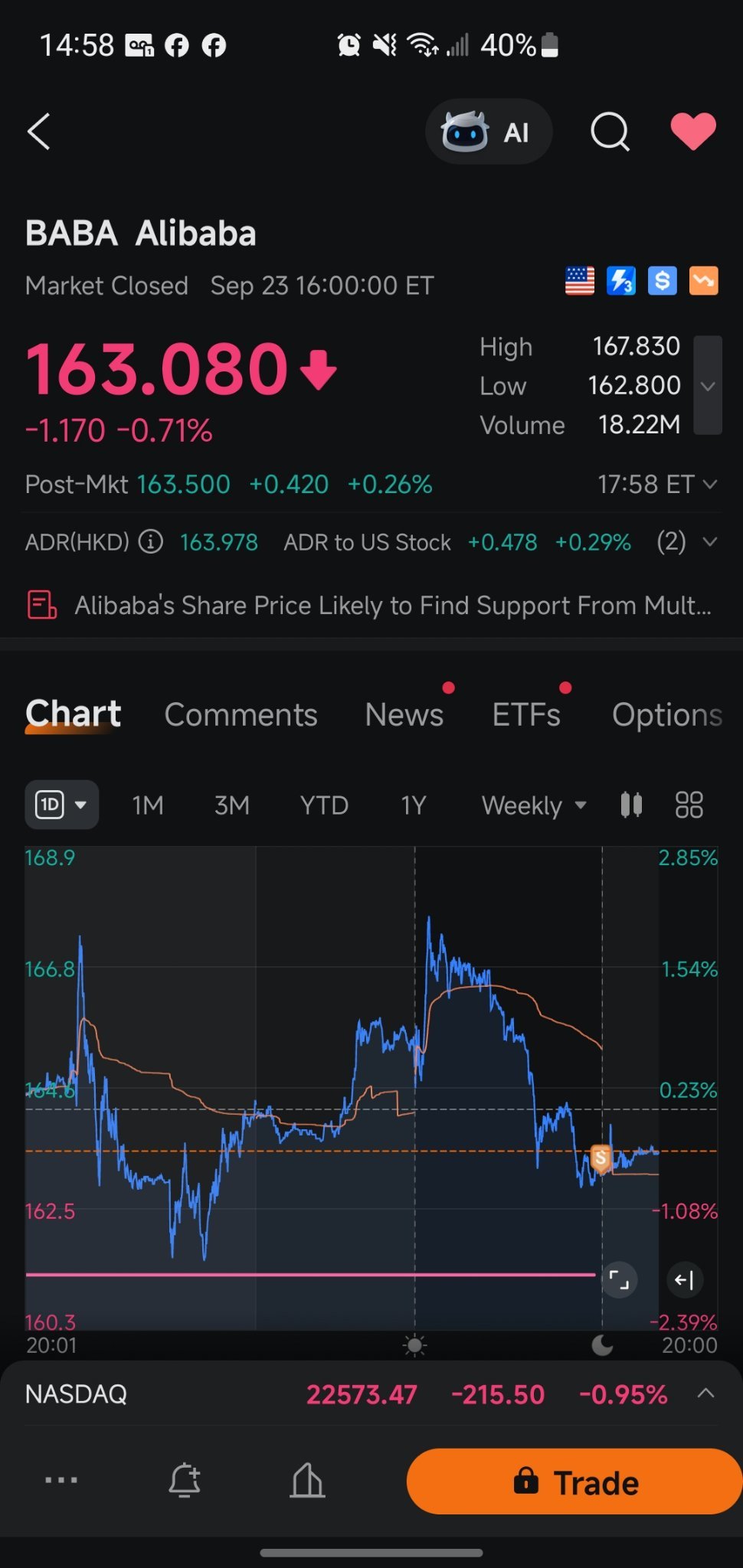743x1568 pixels.
Task: Open the Alibaba share price news headline
Action: [393, 606]
